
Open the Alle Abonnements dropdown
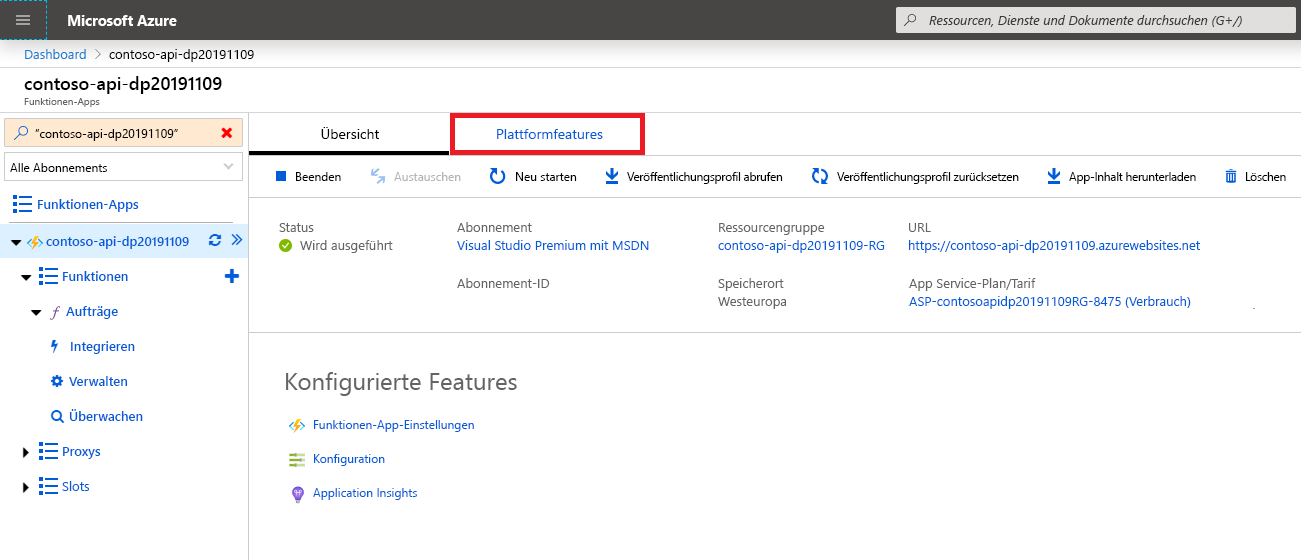pos(124,167)
